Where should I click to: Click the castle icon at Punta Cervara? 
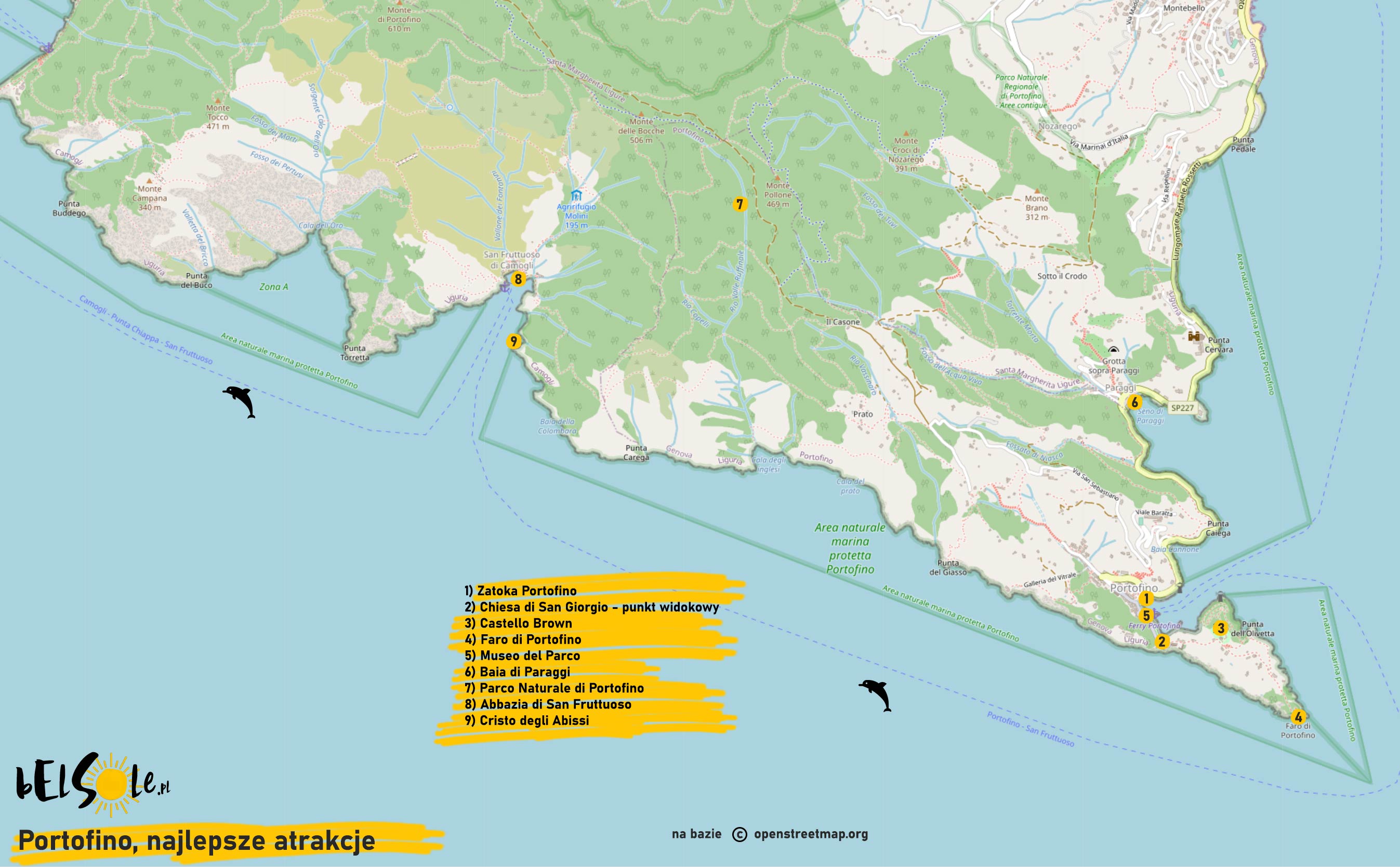(1194, 336)
